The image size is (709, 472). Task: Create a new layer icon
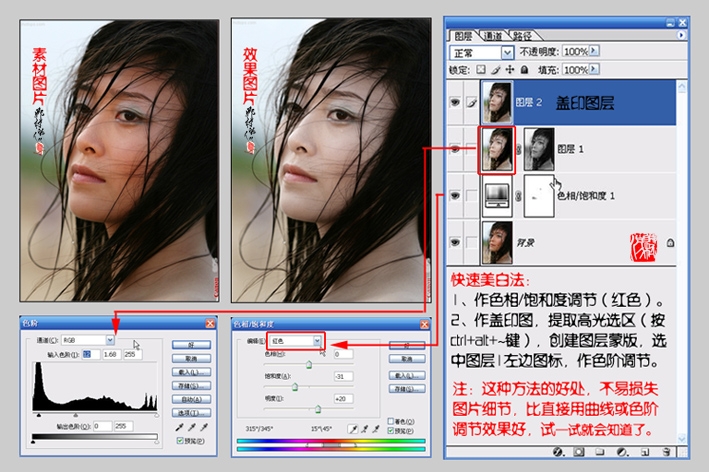(645, 452)
